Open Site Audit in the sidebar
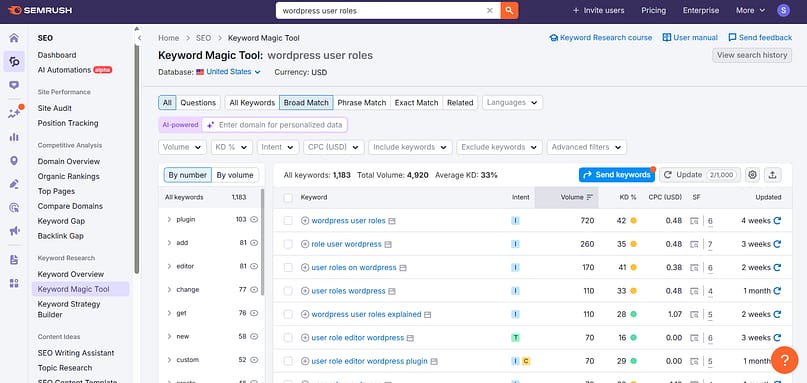The width and height of the screenshot is (807, 383). (55, 108)
